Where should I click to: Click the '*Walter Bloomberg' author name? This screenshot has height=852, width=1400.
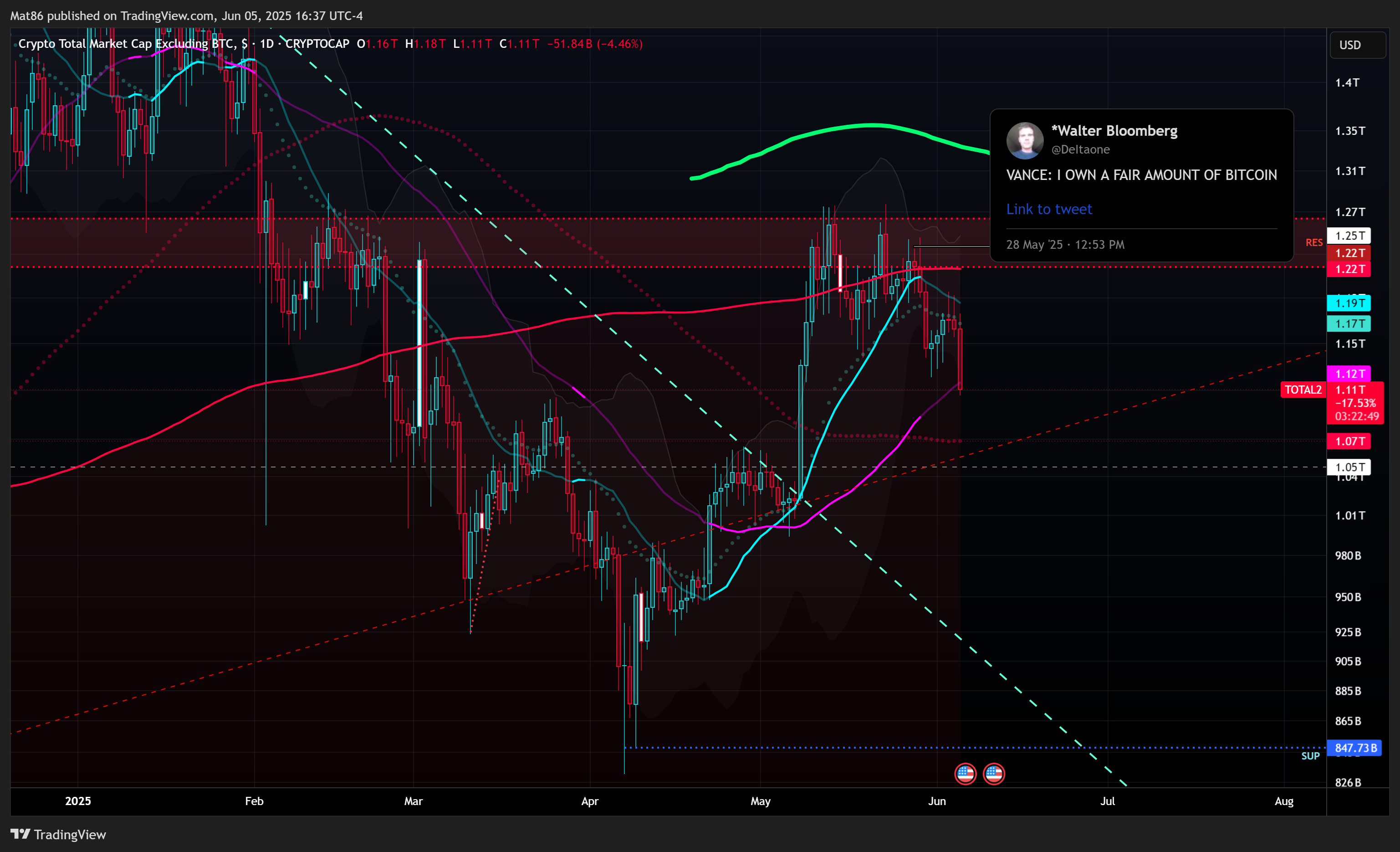tap(1114, 131)
